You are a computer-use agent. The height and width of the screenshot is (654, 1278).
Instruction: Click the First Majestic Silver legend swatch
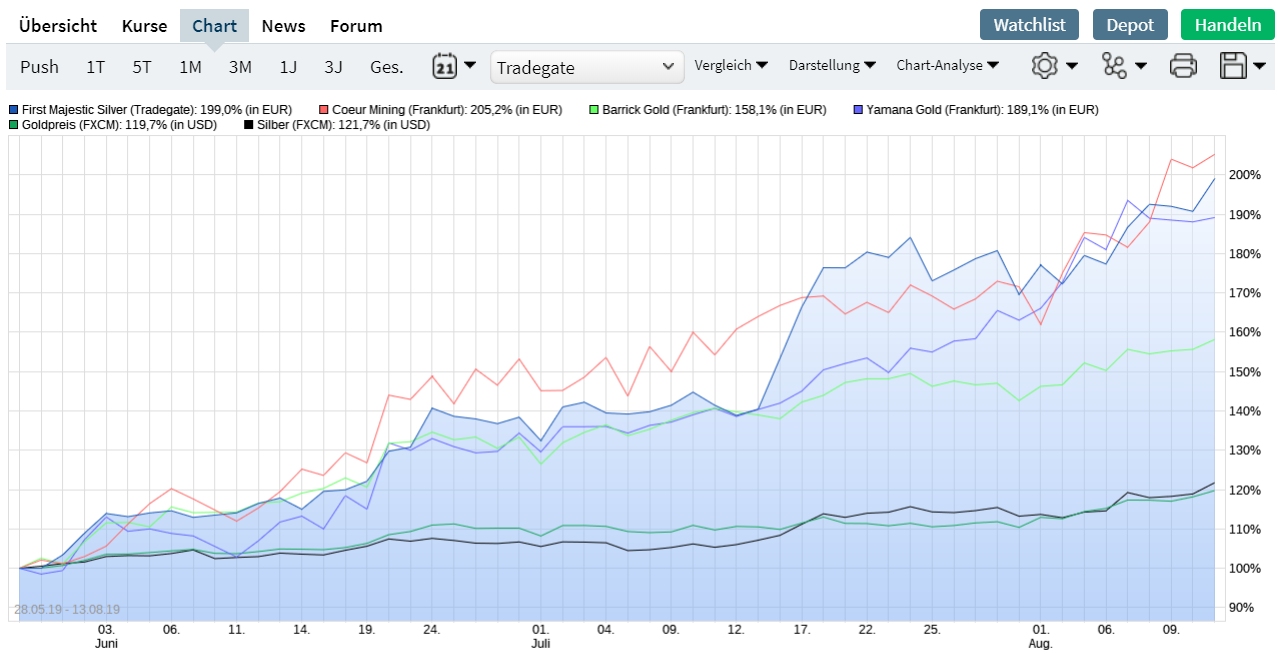pyautogui.click(x=14, y=110)
